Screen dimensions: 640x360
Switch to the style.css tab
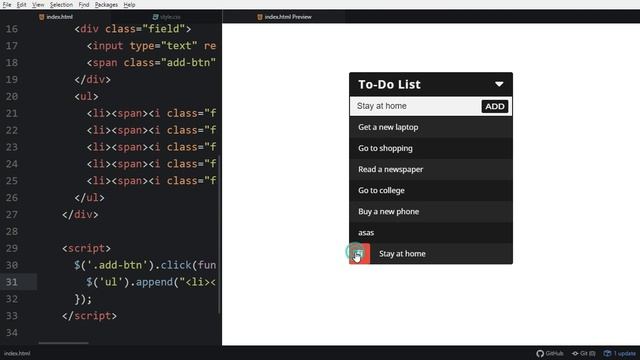coord(167,17)
